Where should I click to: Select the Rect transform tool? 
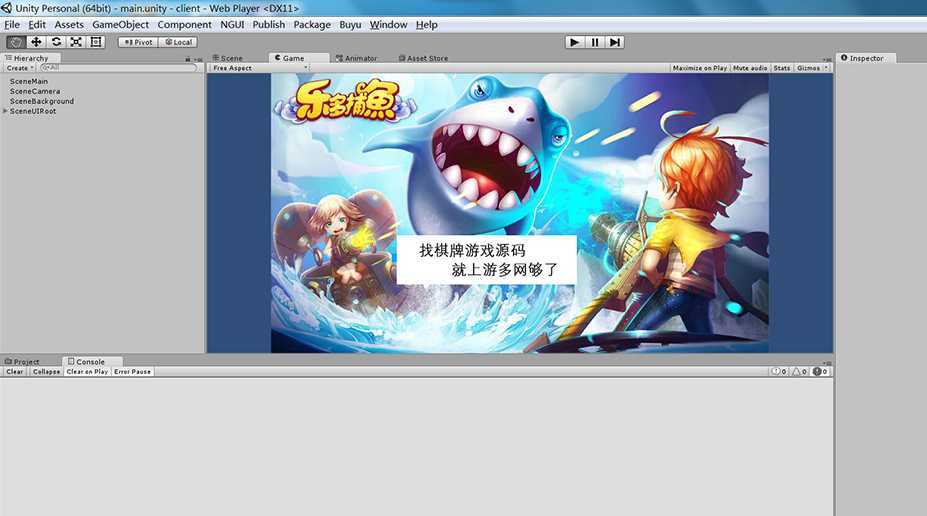[x=96, y=42]
